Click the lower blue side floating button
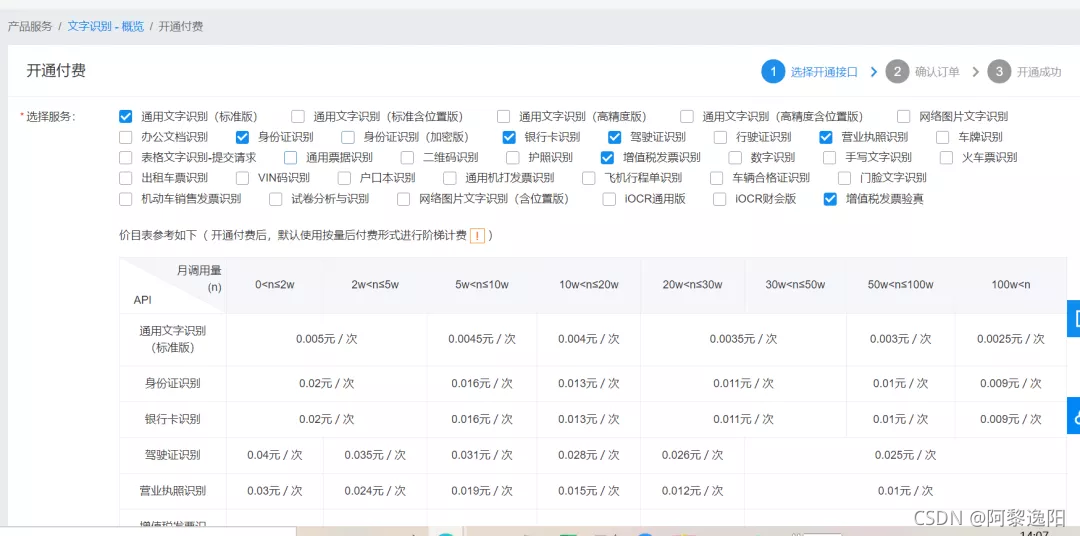The height and width of the screenshot is (536, 1080). tap(1074, 415)
